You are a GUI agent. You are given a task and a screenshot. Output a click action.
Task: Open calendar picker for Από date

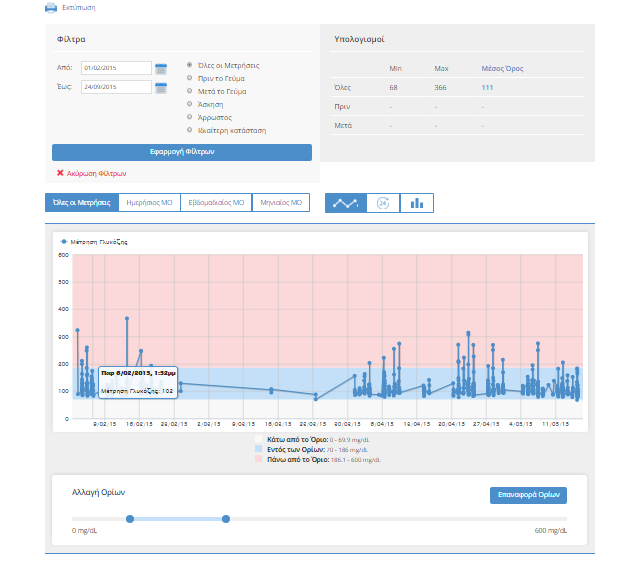tap(160, 68)
